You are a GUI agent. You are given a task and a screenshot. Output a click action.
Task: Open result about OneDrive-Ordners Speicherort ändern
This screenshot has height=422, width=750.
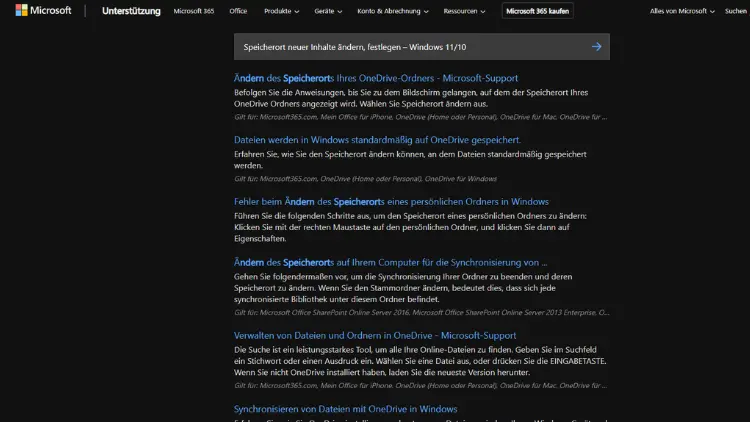coord(376,78)
